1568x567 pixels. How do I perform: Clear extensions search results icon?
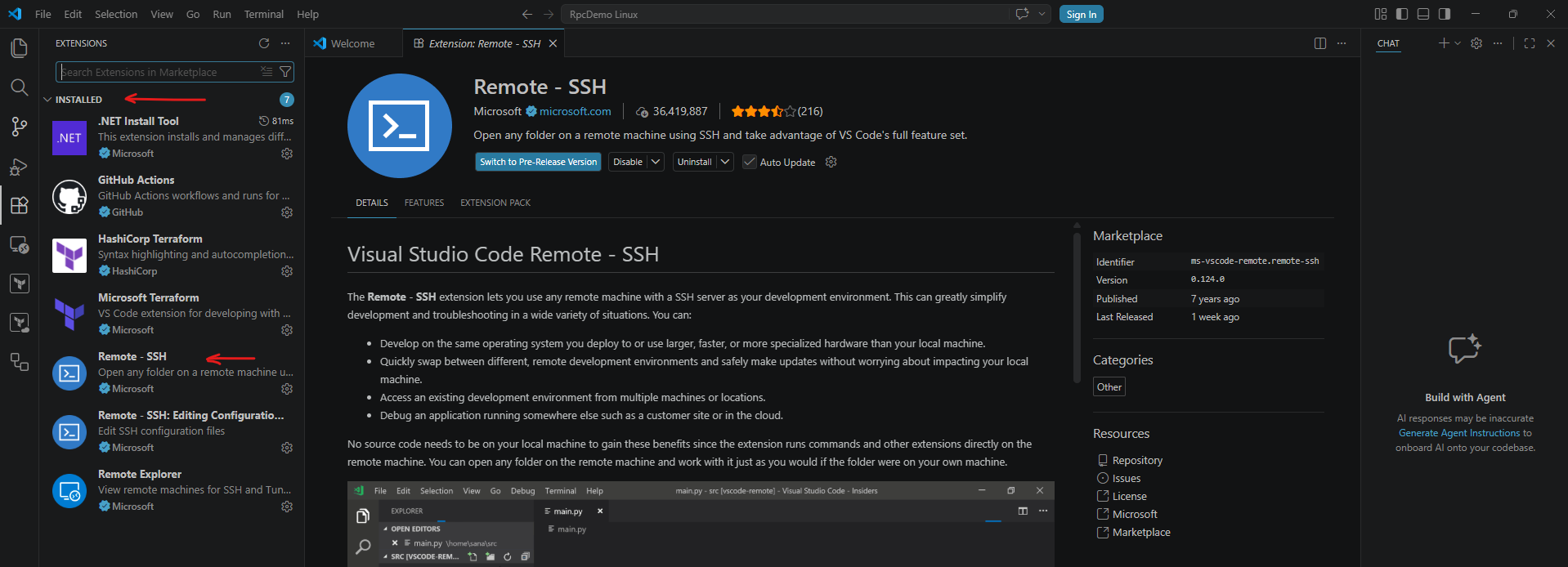[267, 72]
